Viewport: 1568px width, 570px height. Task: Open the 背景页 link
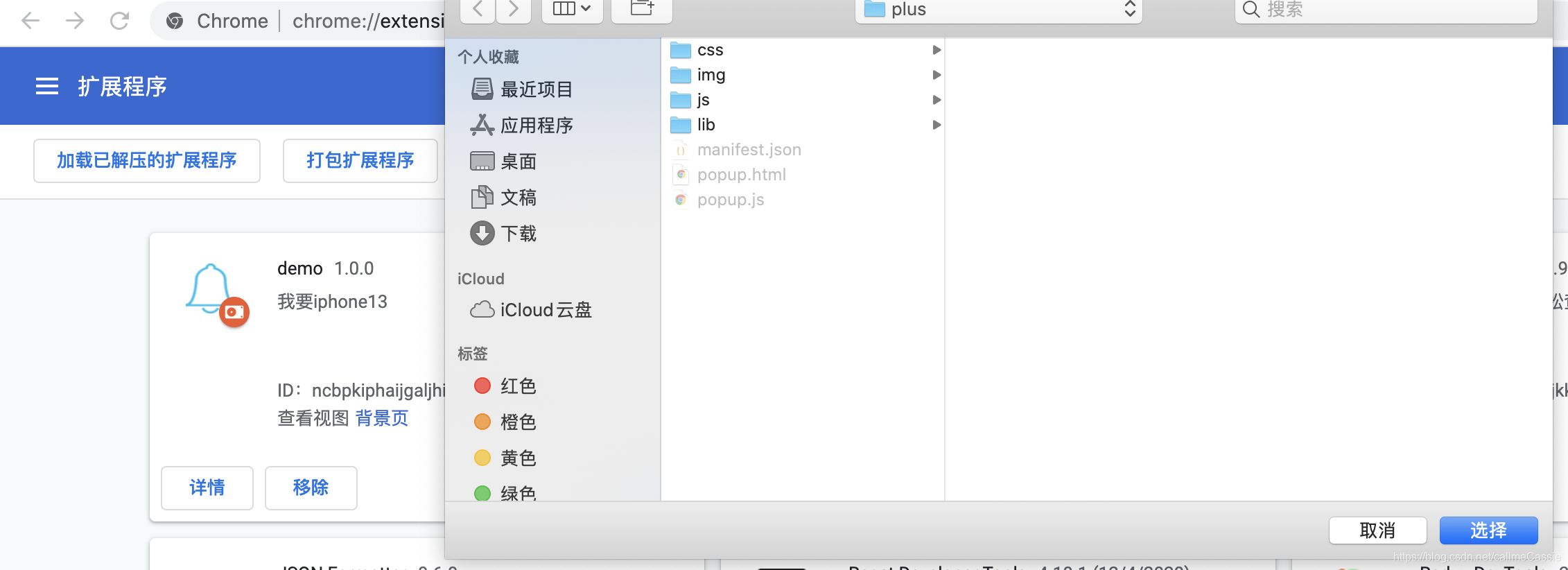point(382,418)
